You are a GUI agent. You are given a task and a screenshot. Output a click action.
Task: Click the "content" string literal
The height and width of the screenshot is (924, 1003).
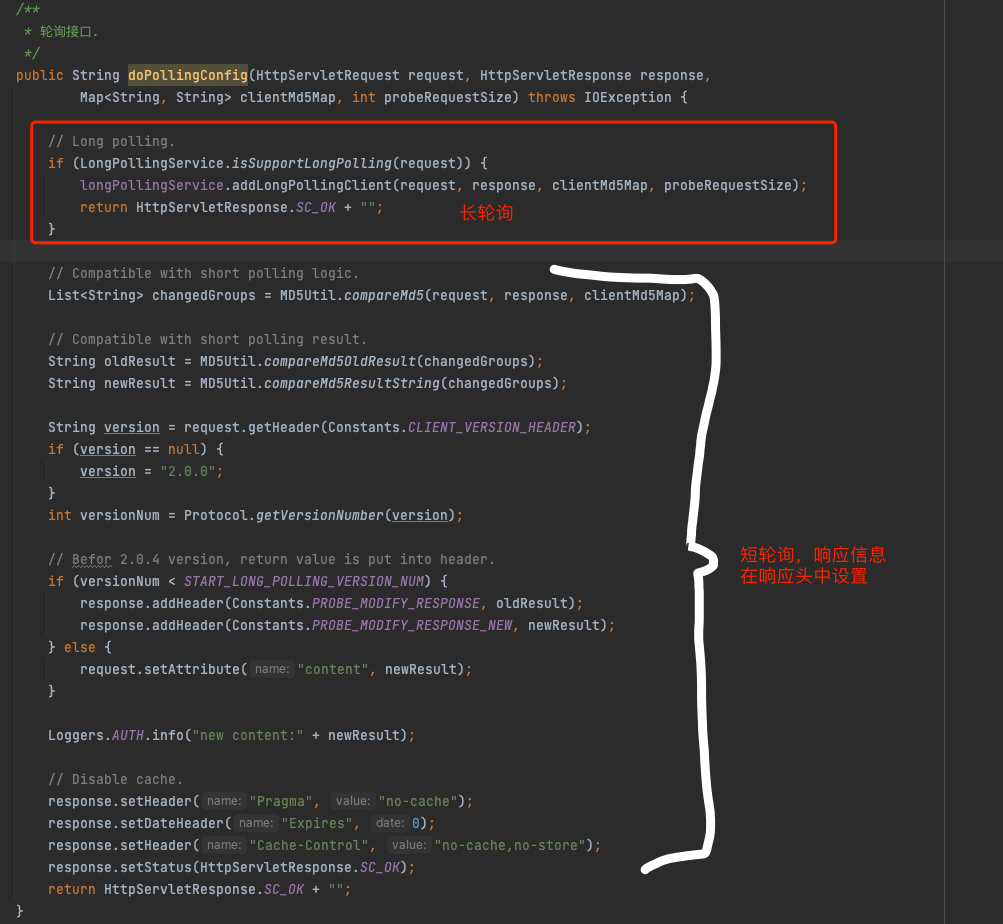click(x=333, y=669)
